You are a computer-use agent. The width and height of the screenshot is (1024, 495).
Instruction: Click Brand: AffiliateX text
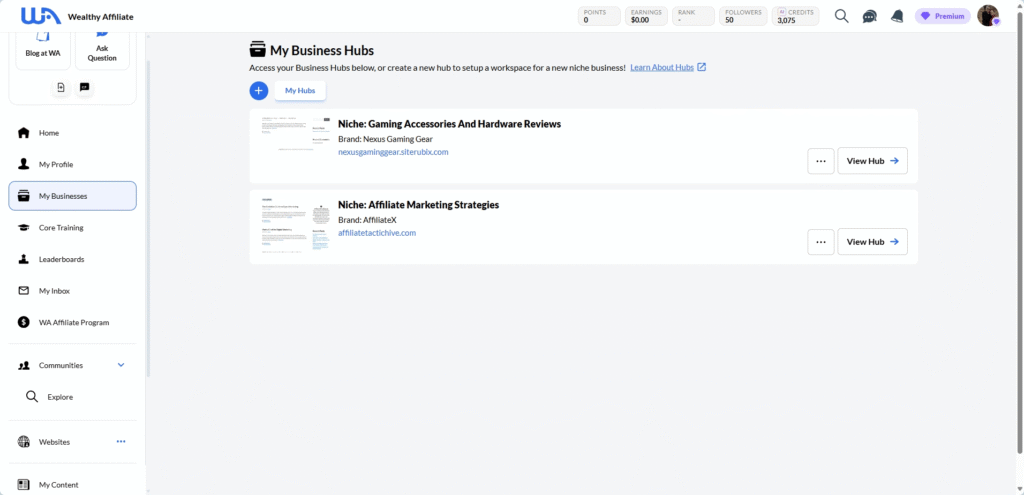point(367,219)
